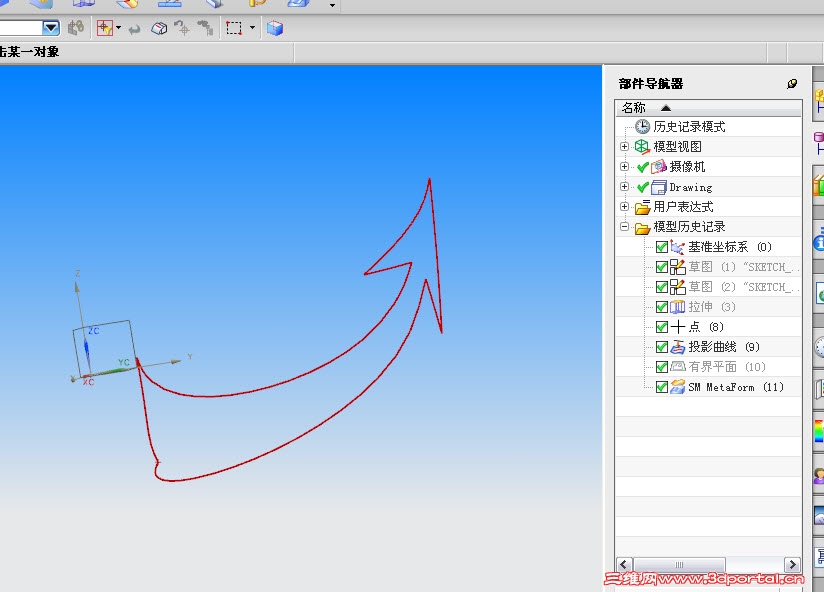Expand the Drawing node
Image resolution: width=824 pixels, height=592 pixels.
point(624,186)
